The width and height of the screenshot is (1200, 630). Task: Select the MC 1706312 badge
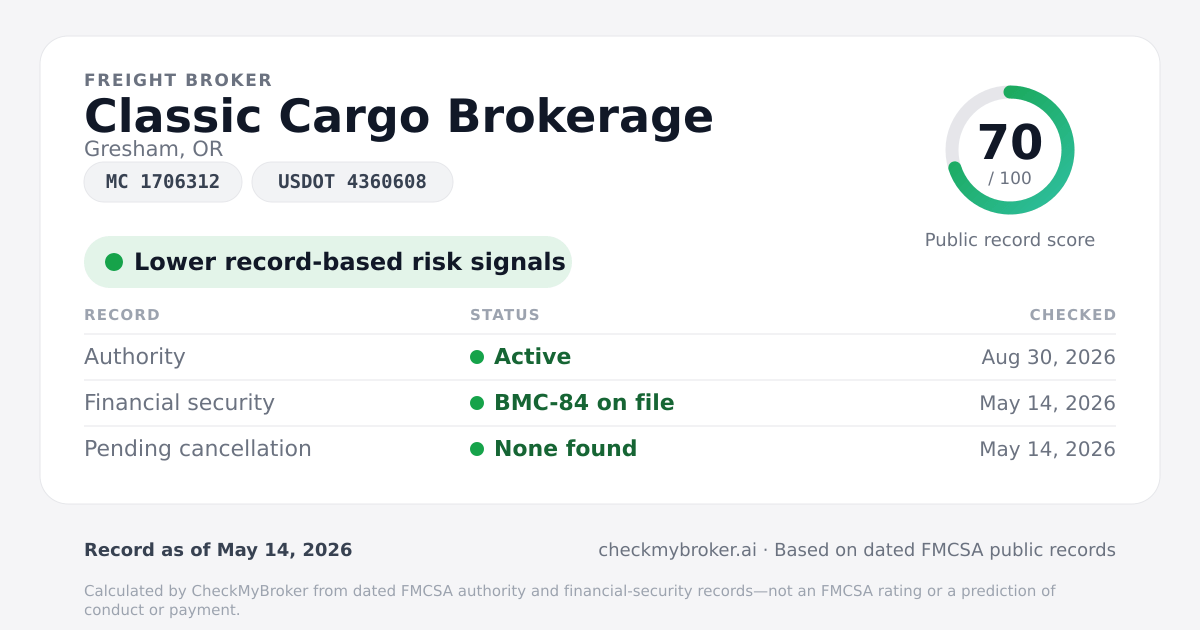(163, 182)
